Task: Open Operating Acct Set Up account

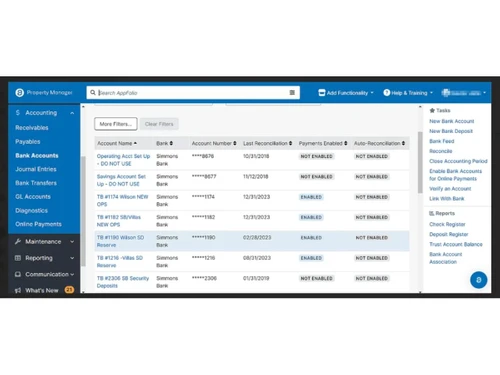Action: pyautogui.click(x=123, y=160)
